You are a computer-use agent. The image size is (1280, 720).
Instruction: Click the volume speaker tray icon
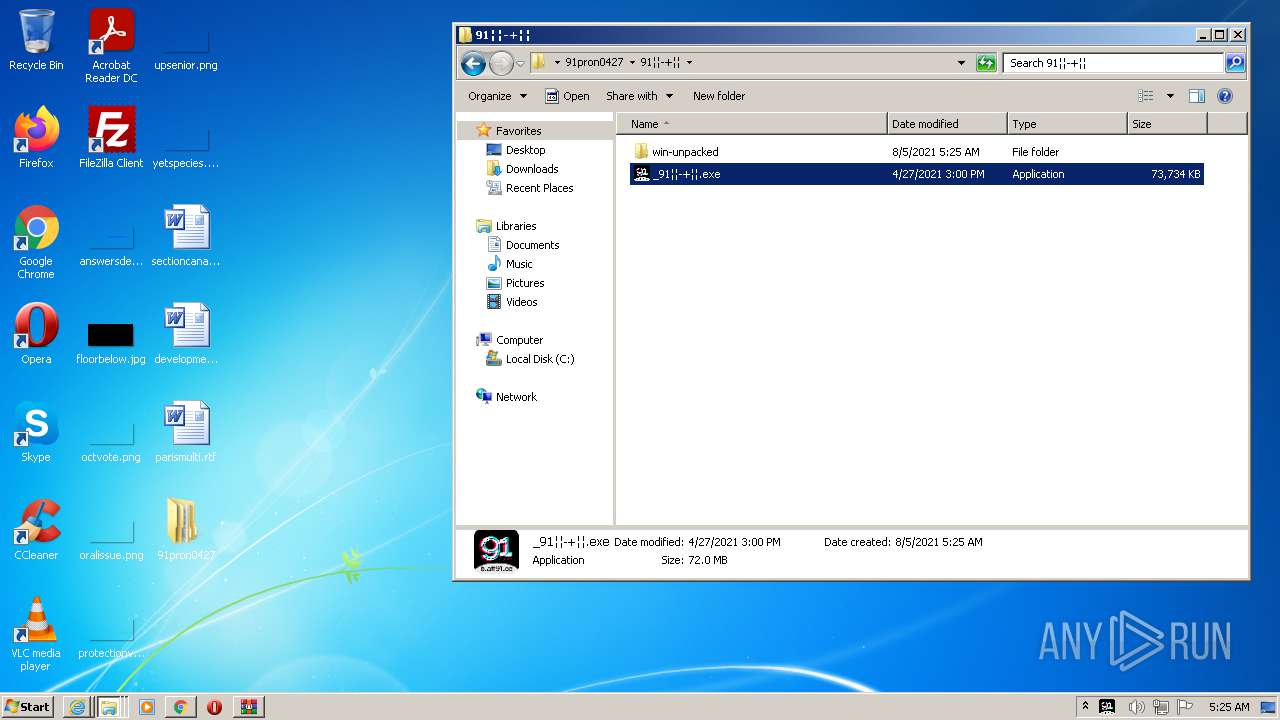(1136, 706)
